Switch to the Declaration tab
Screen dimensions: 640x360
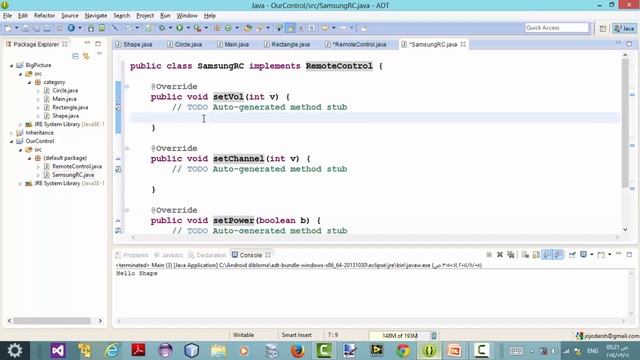[207, 255]
